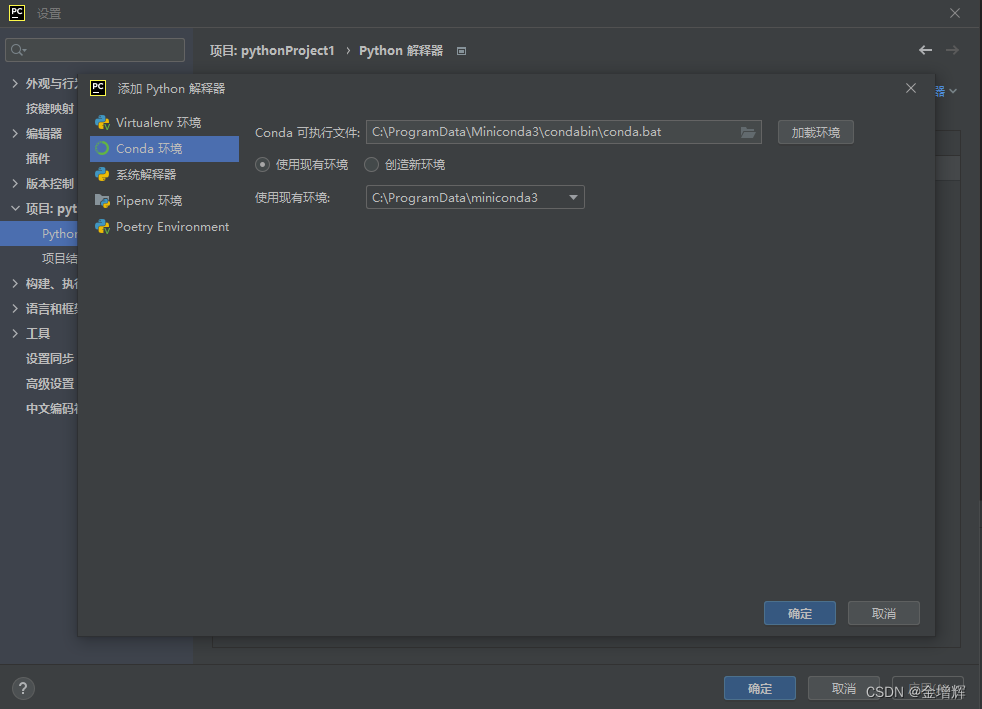The image size is (982, 709).
Task: Choose Virtualenv 环境 in the interpreter list
Action: coord(165,123)
